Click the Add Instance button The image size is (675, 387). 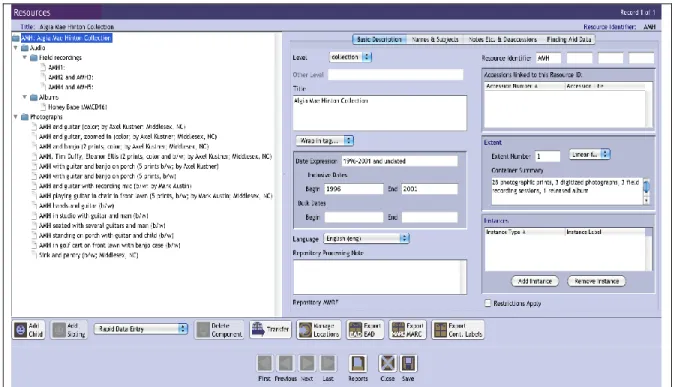click(x=535, y=281)
